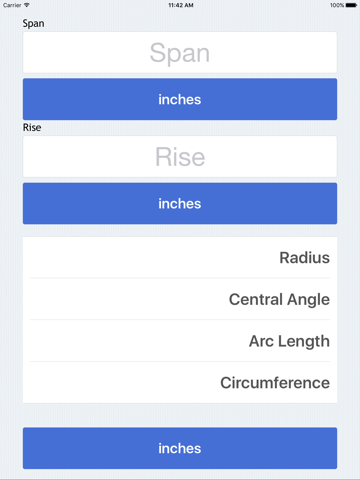Screen dimensions: 360x480
Task: Select the Arc Length result row
Action: click(180, 341)
